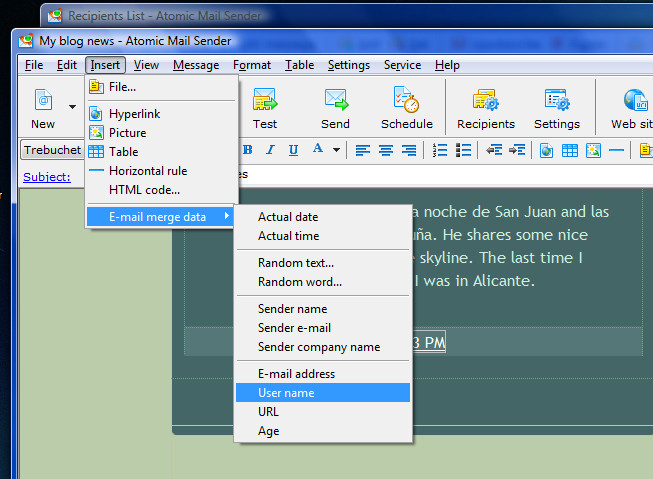Expand E-mail merge data submenu

pyautogui.click(x=160, y=217)
